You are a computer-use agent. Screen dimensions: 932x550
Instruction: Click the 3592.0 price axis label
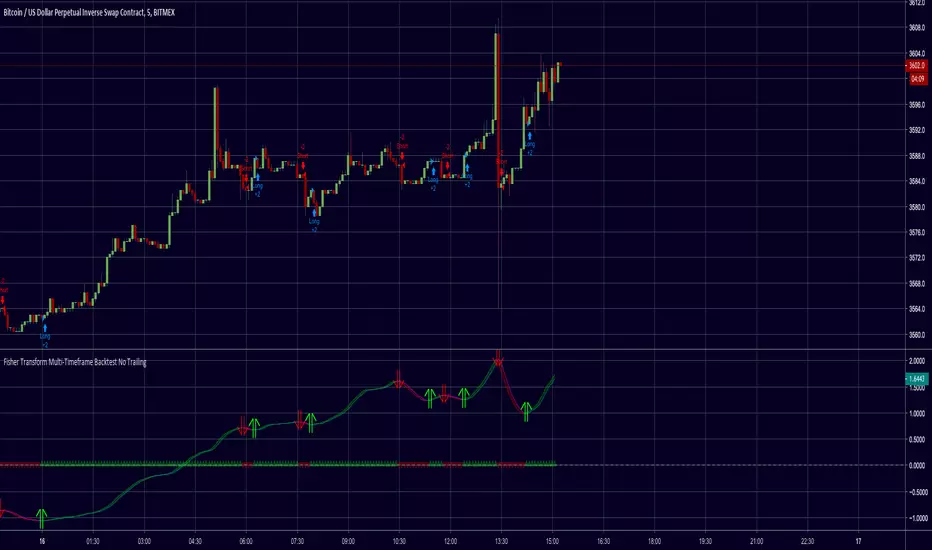917,130
